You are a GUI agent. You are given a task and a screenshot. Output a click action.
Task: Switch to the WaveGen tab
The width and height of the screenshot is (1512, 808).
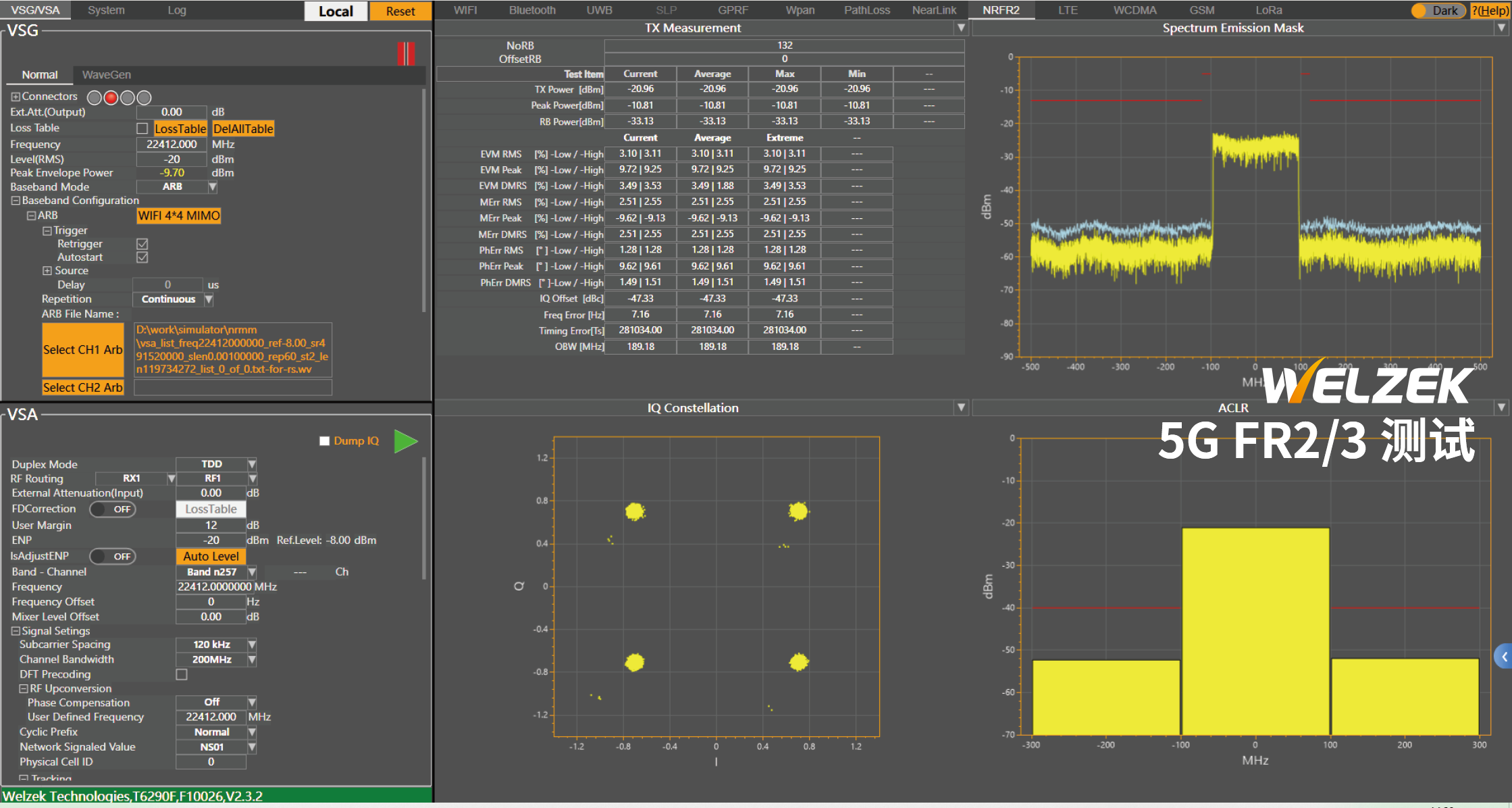(107, 75)
